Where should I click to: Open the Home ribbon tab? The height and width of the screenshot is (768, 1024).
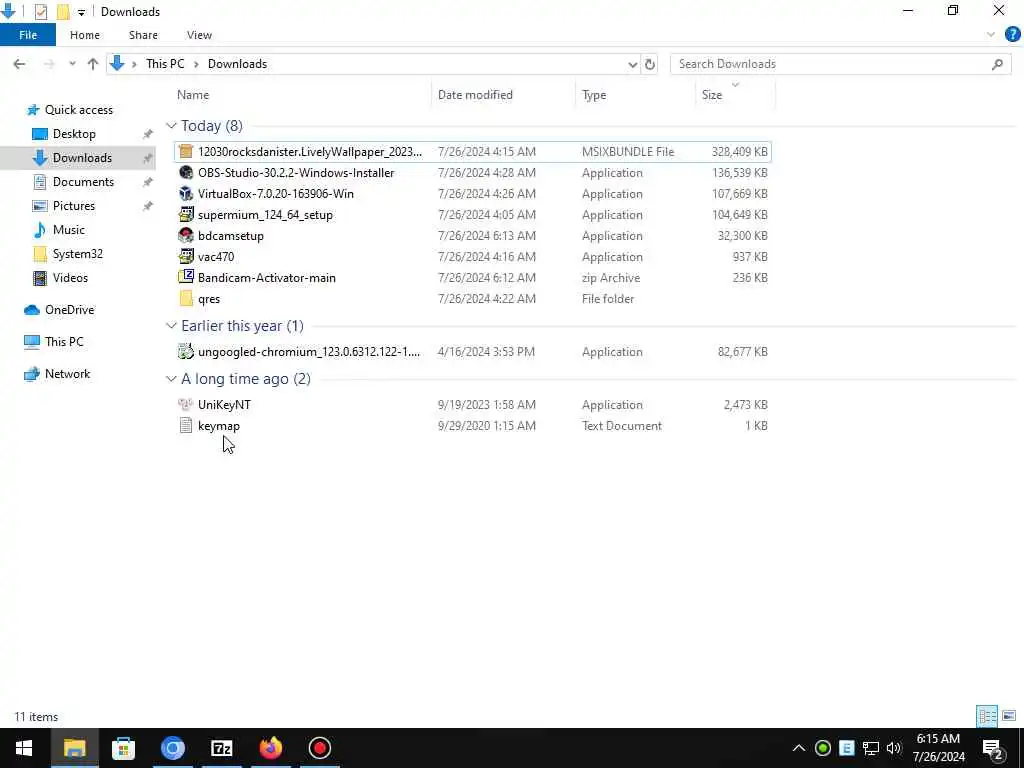click(85, 35)
